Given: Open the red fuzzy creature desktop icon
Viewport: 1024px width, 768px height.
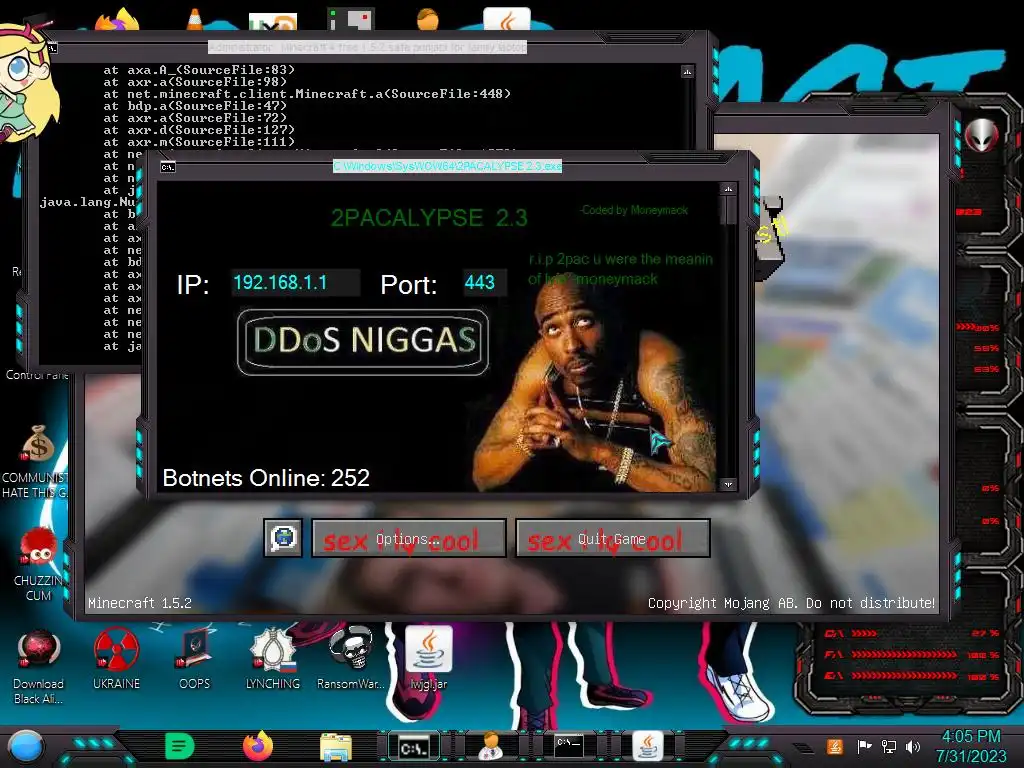Looking at the screenshot, I should pos(39,547).
